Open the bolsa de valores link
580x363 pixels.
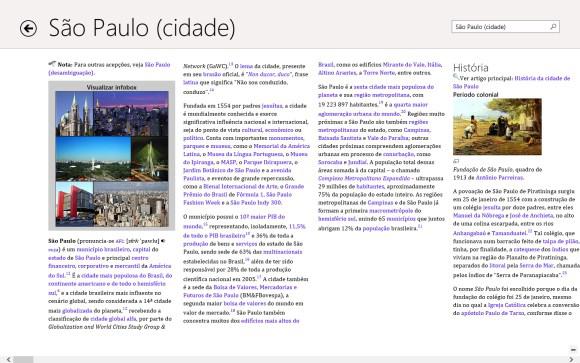pyautogui.click(x=245, y=303)
